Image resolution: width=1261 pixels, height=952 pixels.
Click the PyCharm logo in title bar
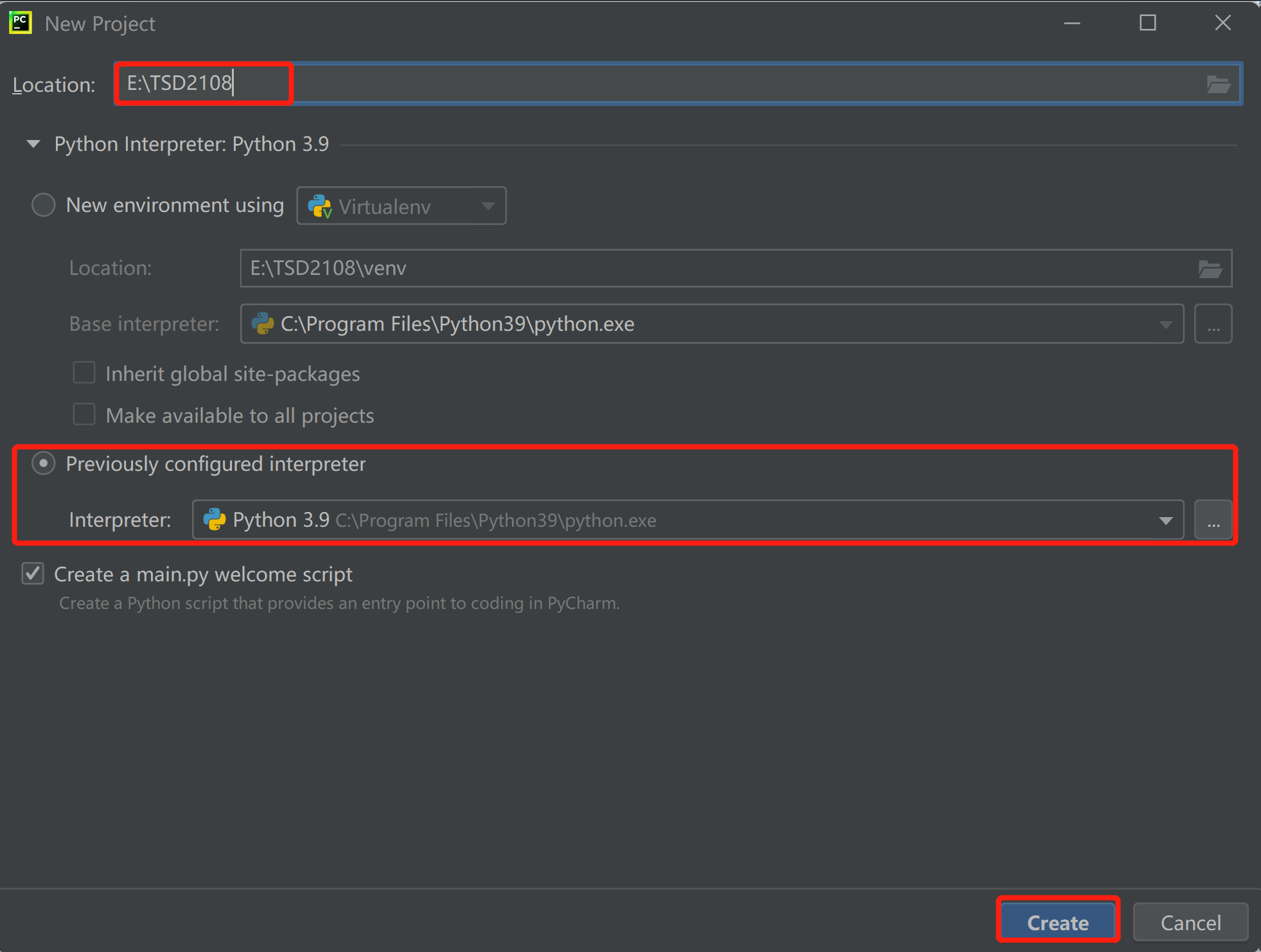click(x=21, y=23)
